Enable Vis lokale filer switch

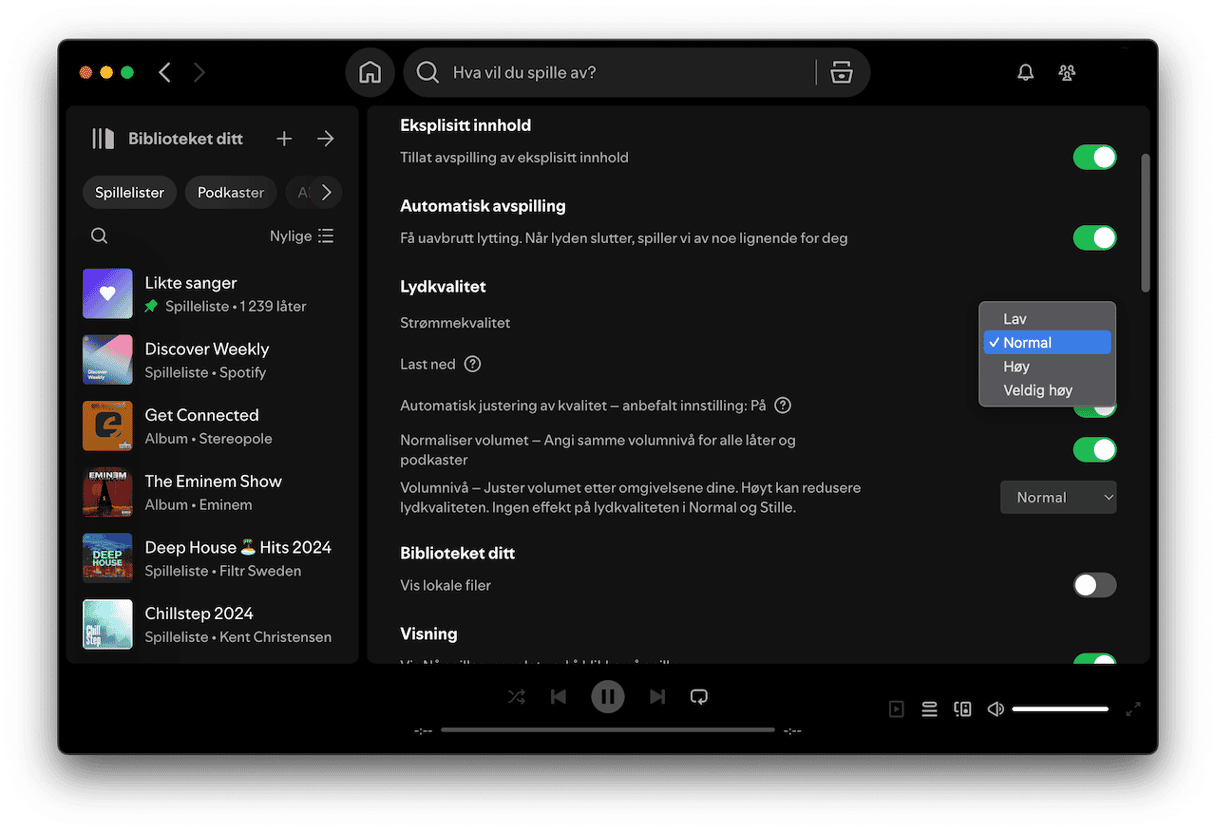(1094, 585)
